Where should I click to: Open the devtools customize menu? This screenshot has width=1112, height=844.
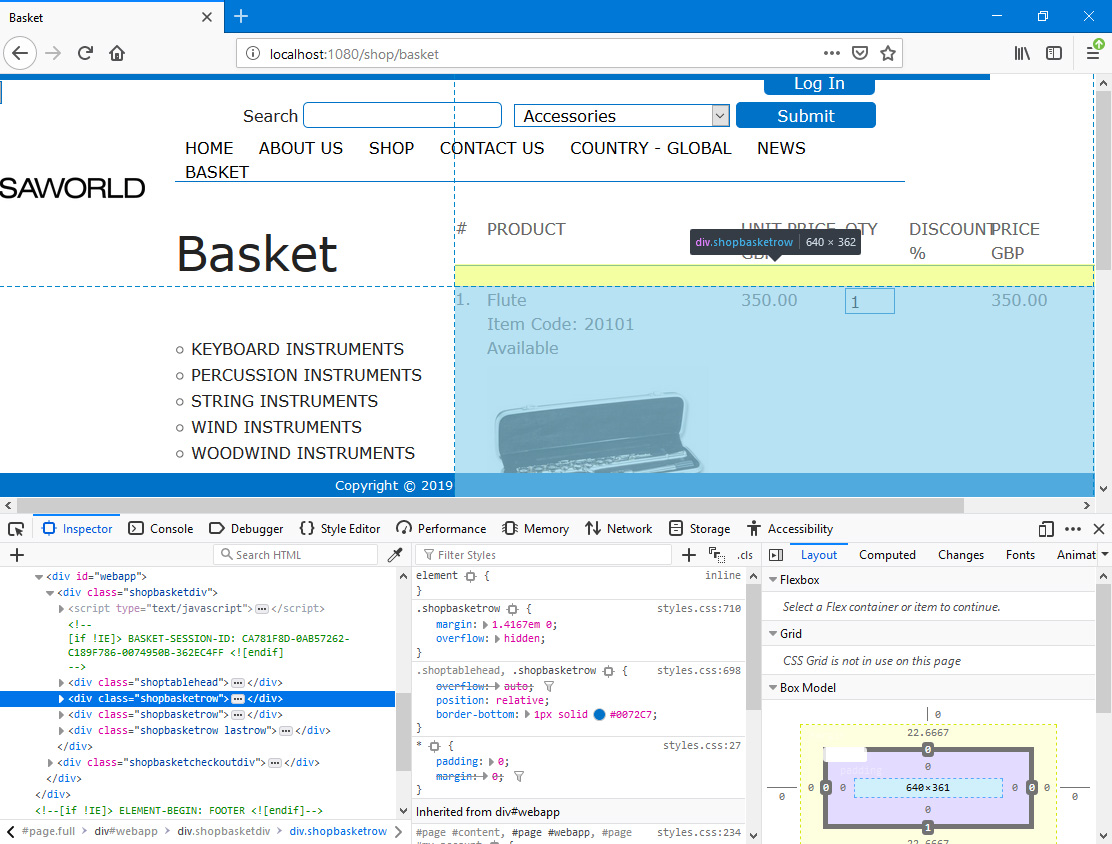coord(1073,529)
